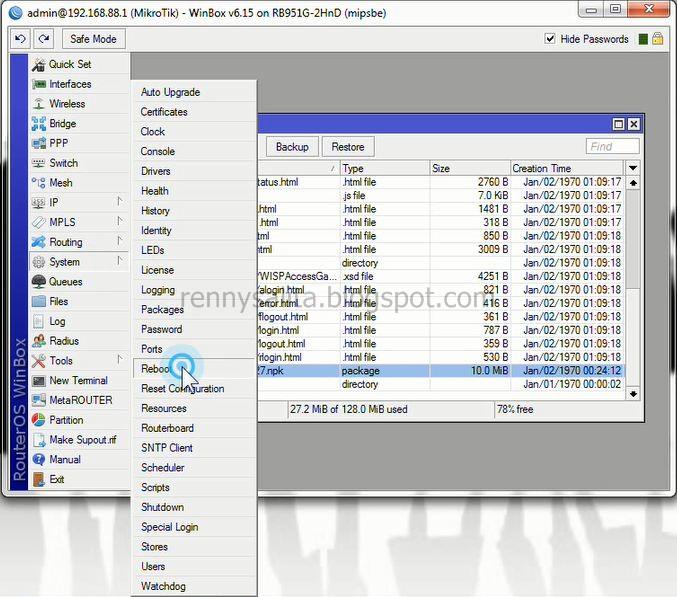Click the Safe Mode button
Screen dimensions: 677x597
(x=94, y=39)
